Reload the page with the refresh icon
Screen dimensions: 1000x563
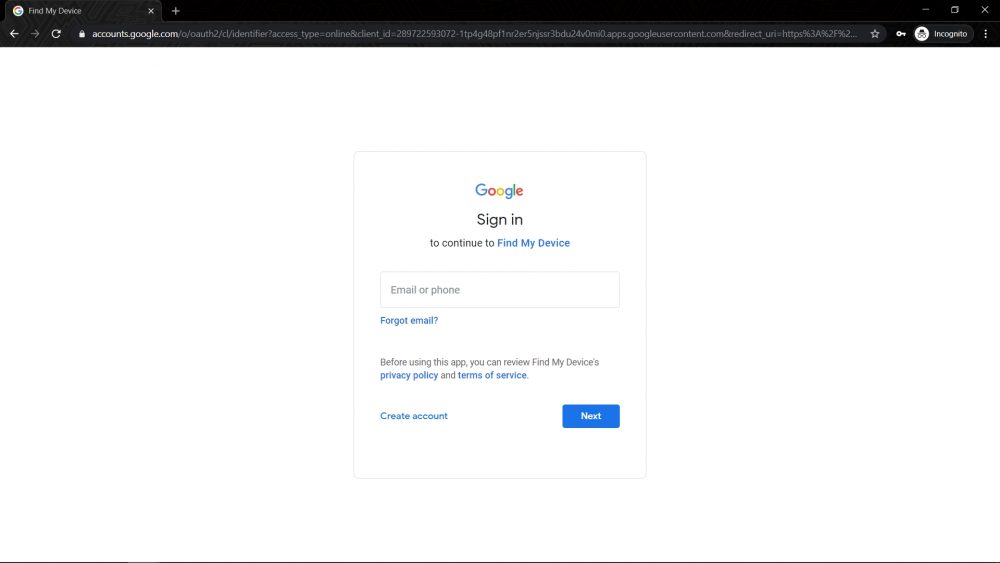(56, 34)
